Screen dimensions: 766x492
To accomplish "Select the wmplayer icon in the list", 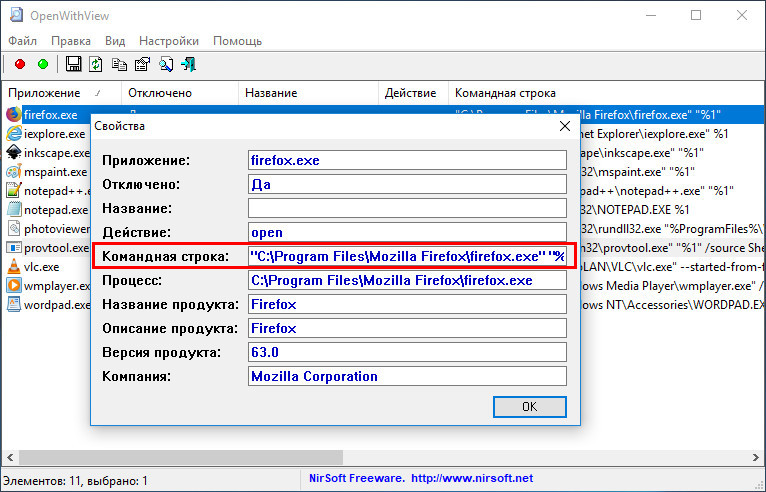I will (14, 285).
